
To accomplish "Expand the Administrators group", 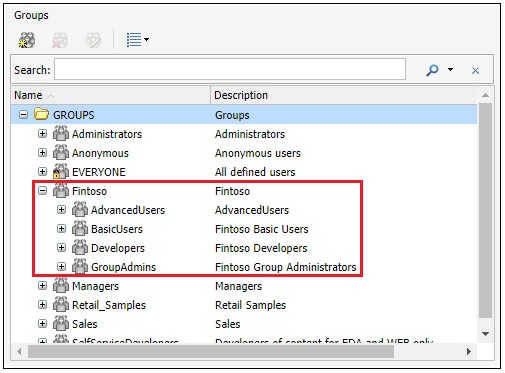I will (42, 134).
